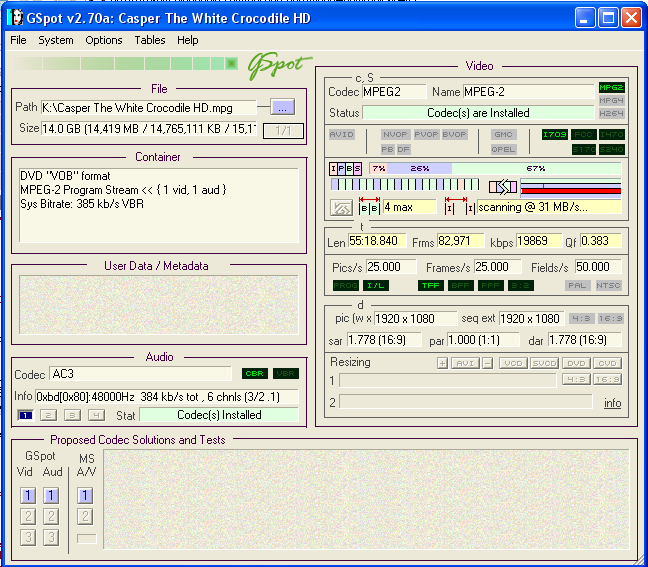Click the Resizing minus button
648x567 pixels.
tap(488, 364)
